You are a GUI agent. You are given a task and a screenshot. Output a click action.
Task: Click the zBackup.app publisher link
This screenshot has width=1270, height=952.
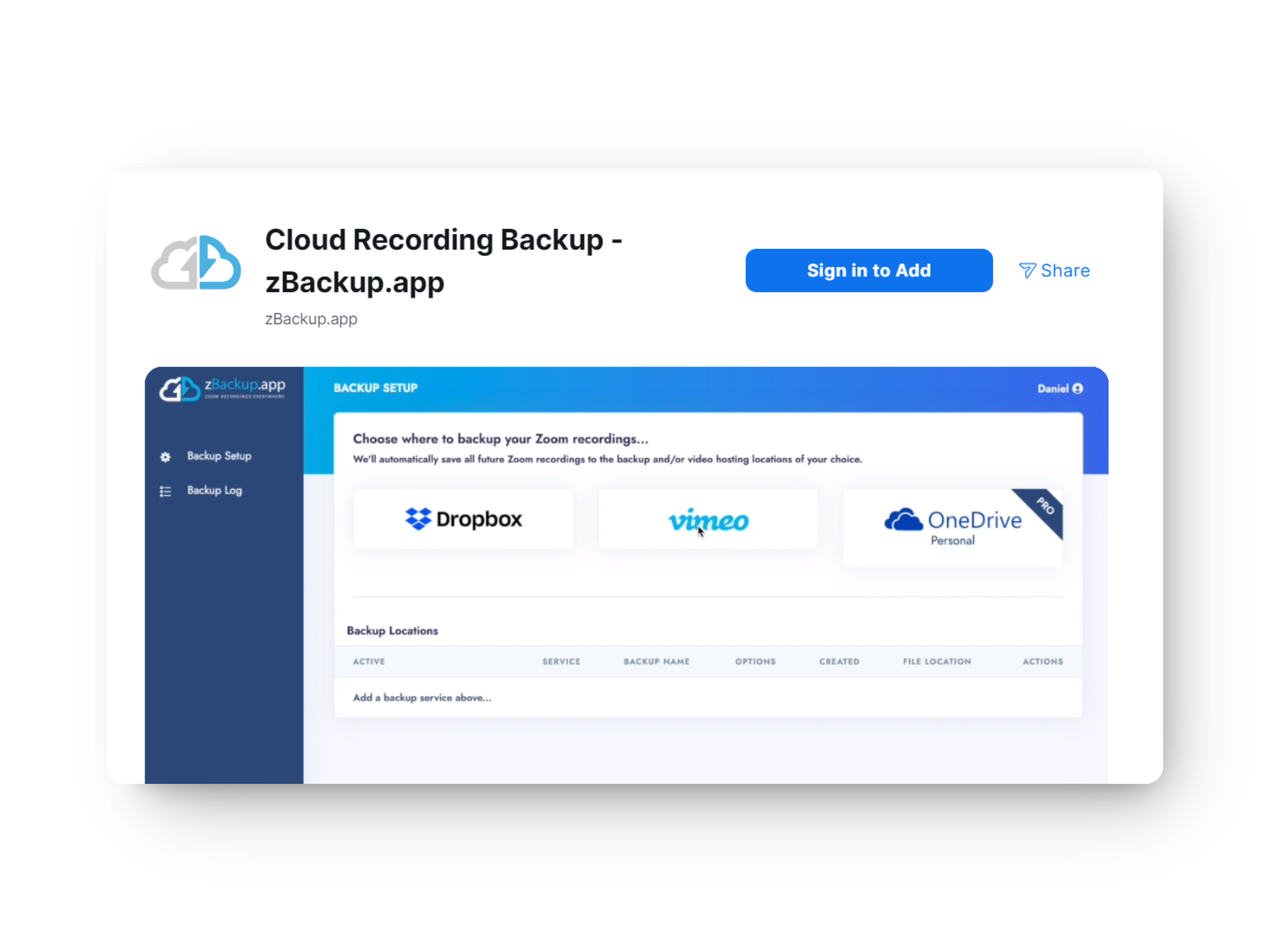point(311,319)
